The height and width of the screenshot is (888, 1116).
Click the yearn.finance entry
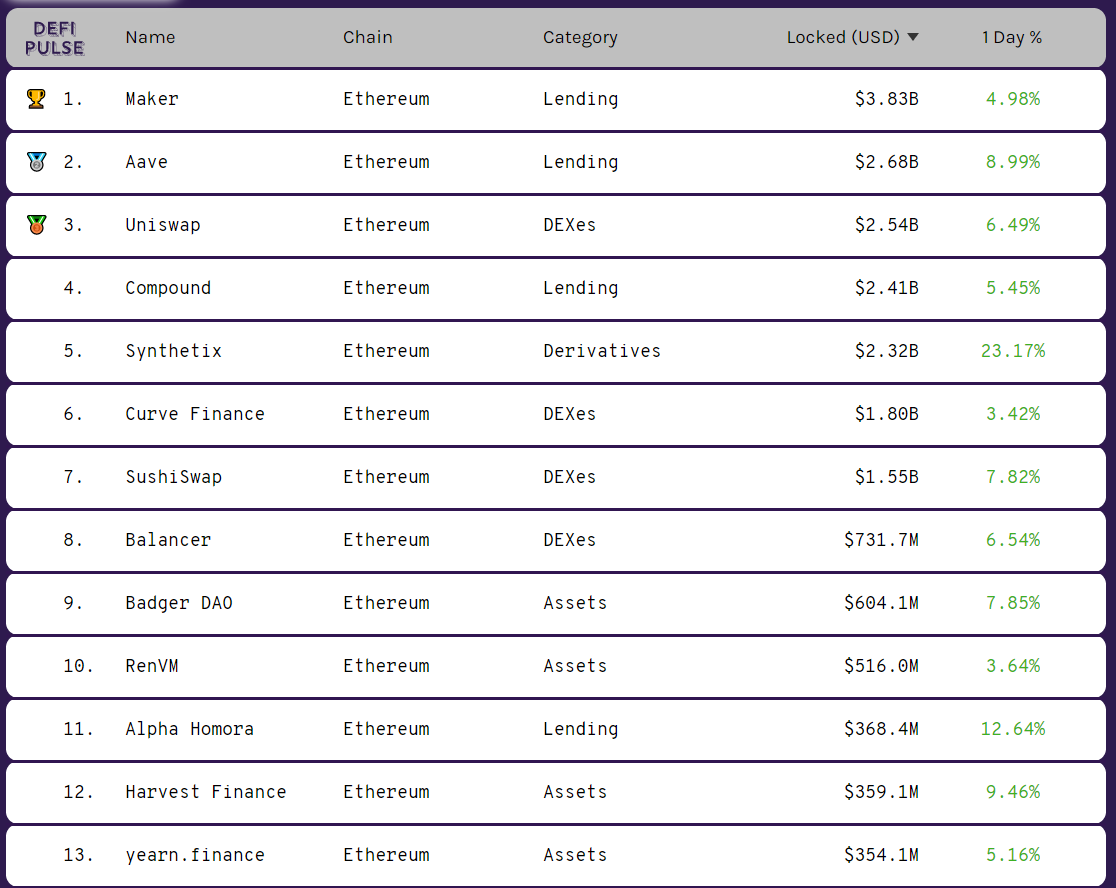click(x=195, y=855)
